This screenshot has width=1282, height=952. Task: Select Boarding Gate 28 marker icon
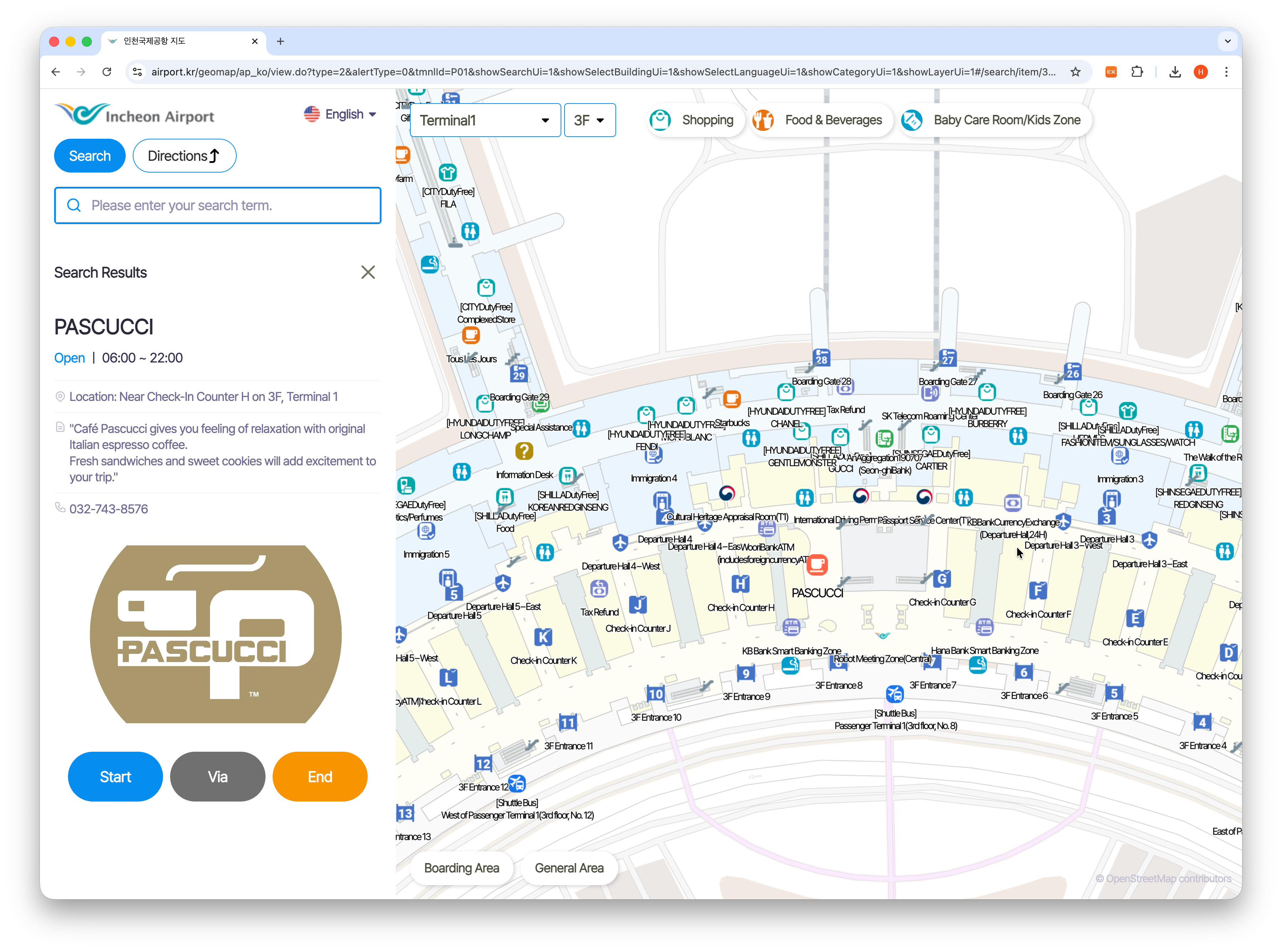821,357
